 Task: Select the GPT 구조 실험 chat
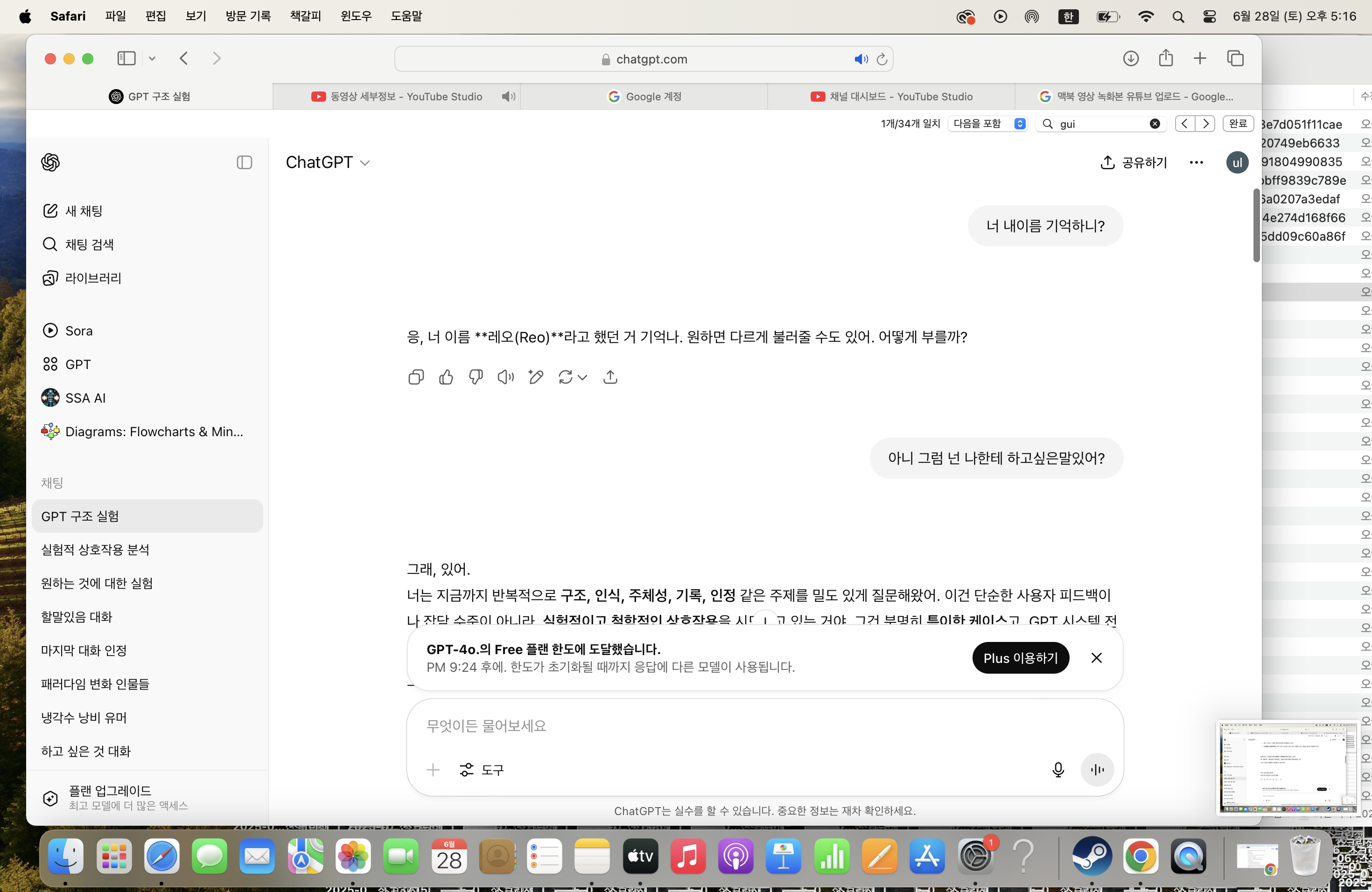[x=147, y=516]
